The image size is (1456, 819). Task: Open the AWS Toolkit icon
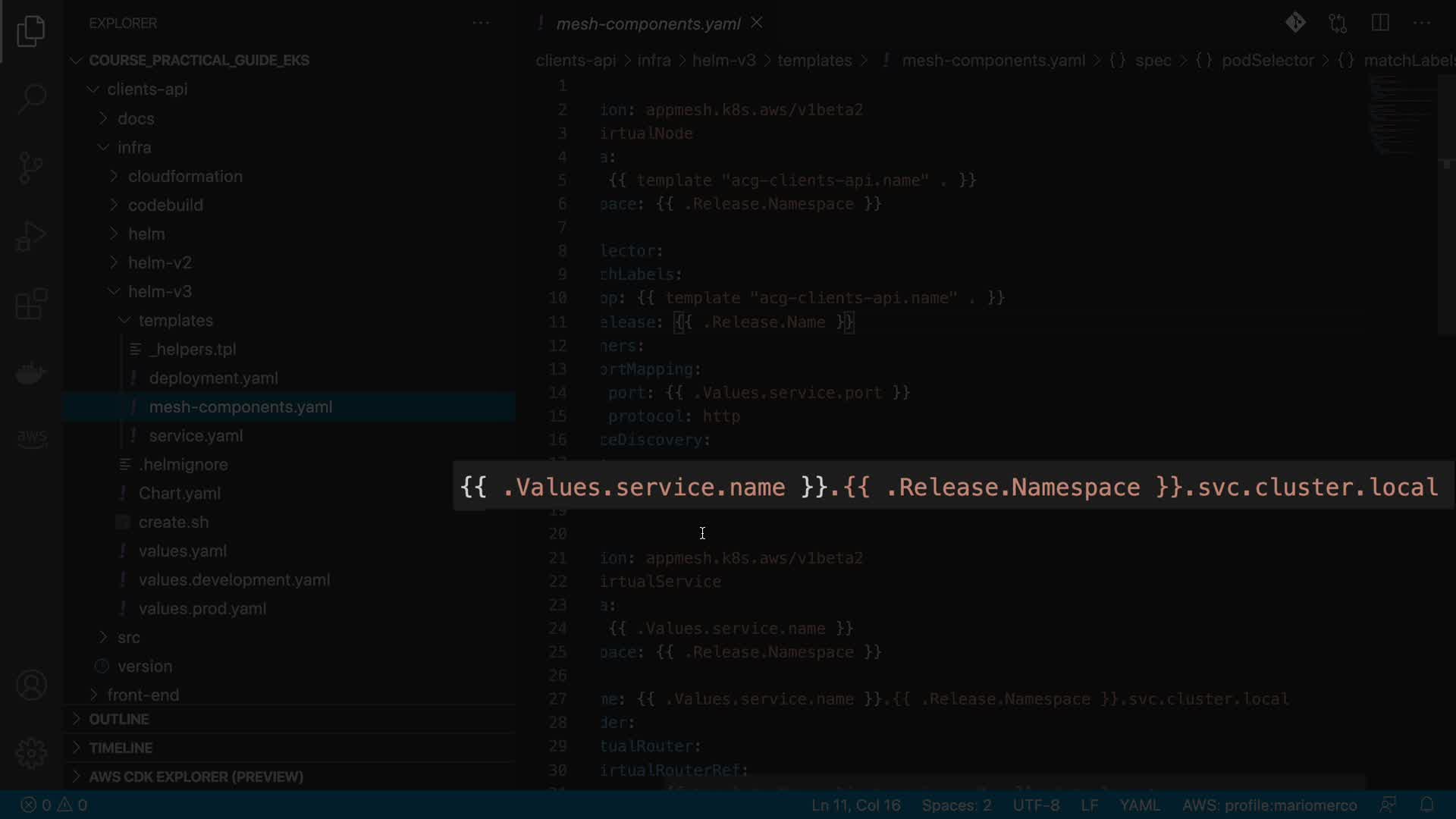31,438
